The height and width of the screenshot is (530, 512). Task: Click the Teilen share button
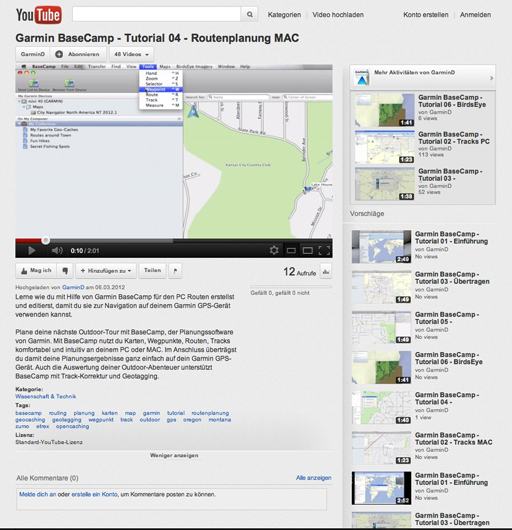pyautogui.click(x=152, y=271)
